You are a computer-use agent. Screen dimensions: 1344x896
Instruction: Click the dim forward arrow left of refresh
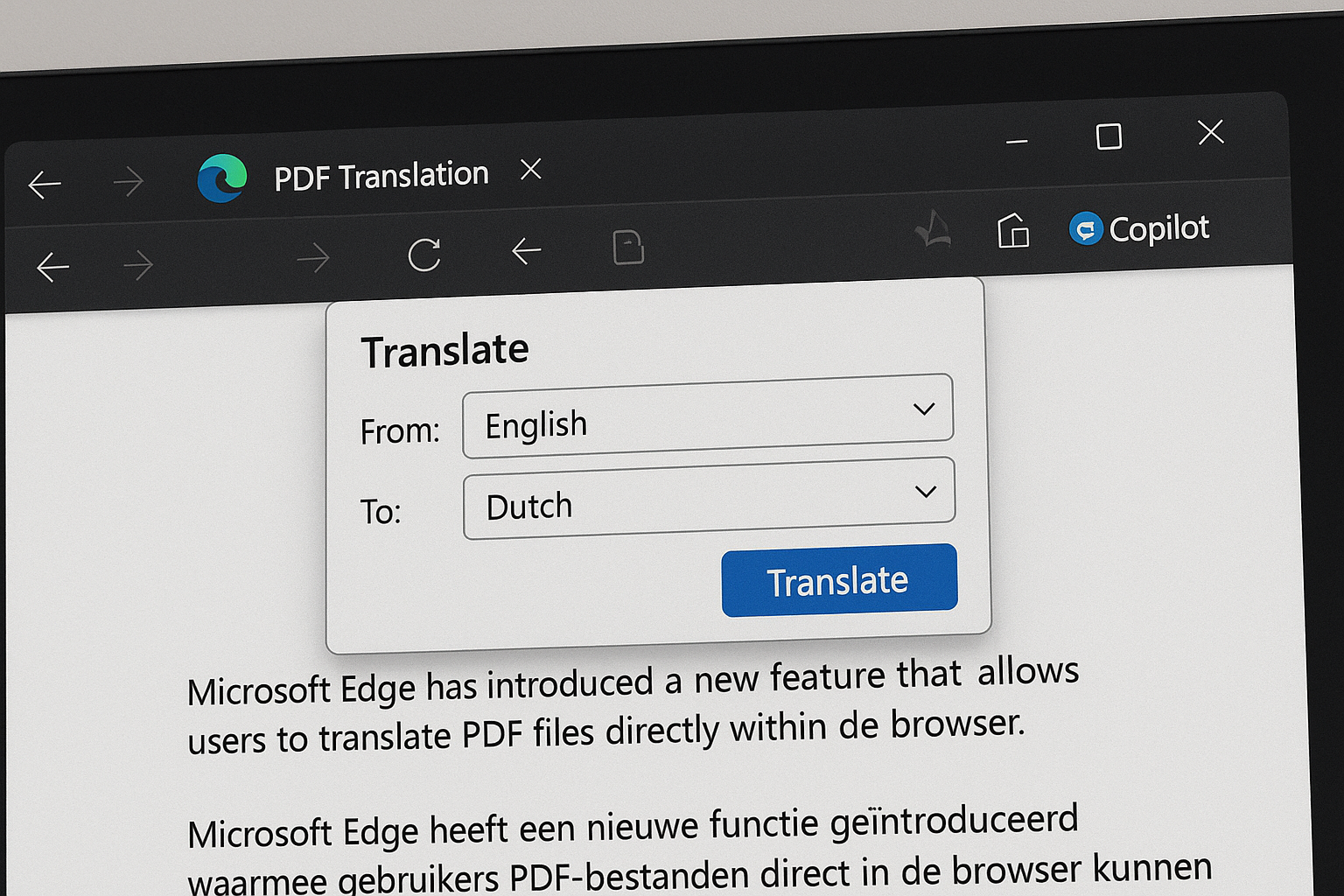[312, 257]
